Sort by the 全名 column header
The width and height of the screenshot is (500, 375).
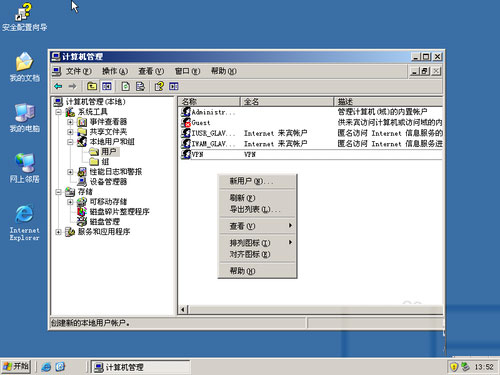(287, 102)
